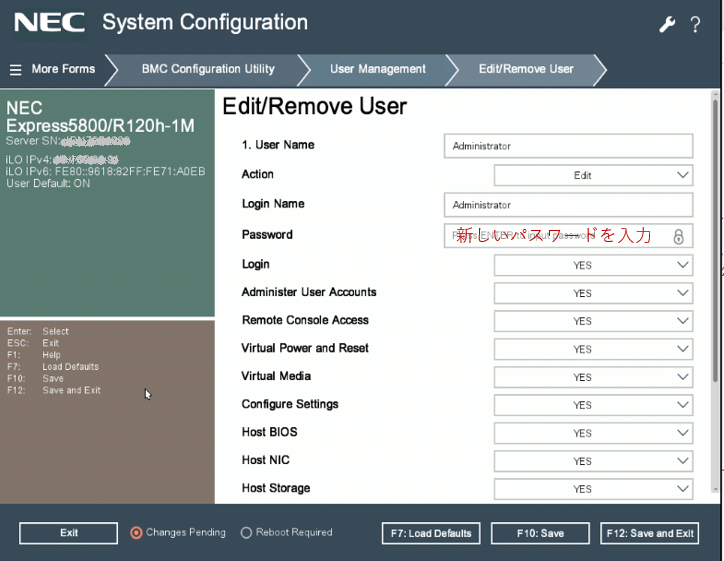Click the wrench settings icon
This screenshot has width=724, height=561.
(x=667, y=24)
